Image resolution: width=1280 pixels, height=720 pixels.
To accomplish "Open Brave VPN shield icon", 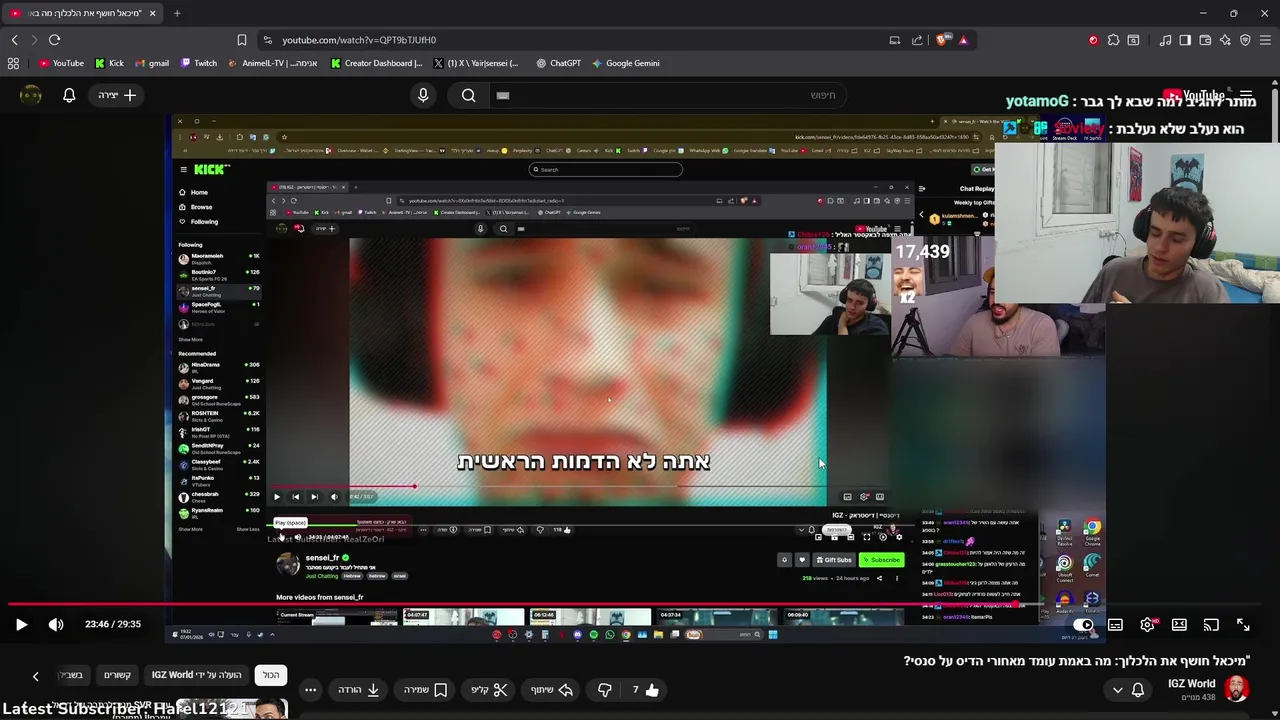I will (x=1245, y=40).
